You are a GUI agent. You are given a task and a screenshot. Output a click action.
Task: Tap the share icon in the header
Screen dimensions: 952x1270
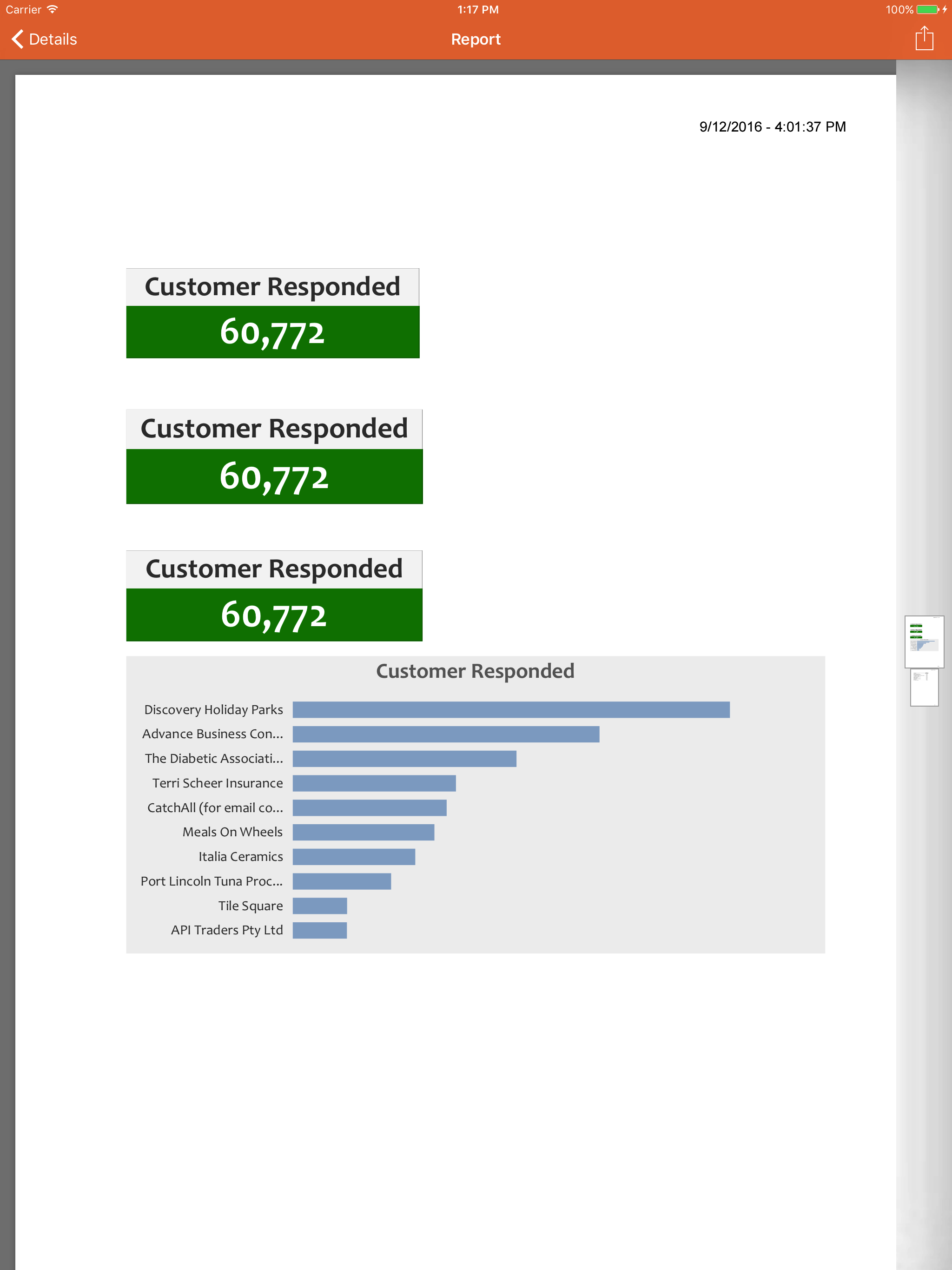924,39
